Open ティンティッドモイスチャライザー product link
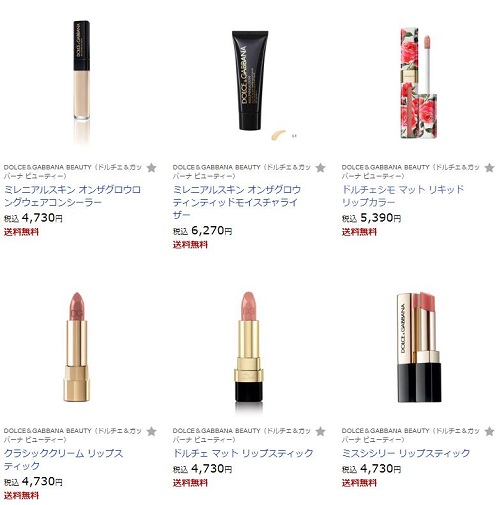 (x=237, y=202)
